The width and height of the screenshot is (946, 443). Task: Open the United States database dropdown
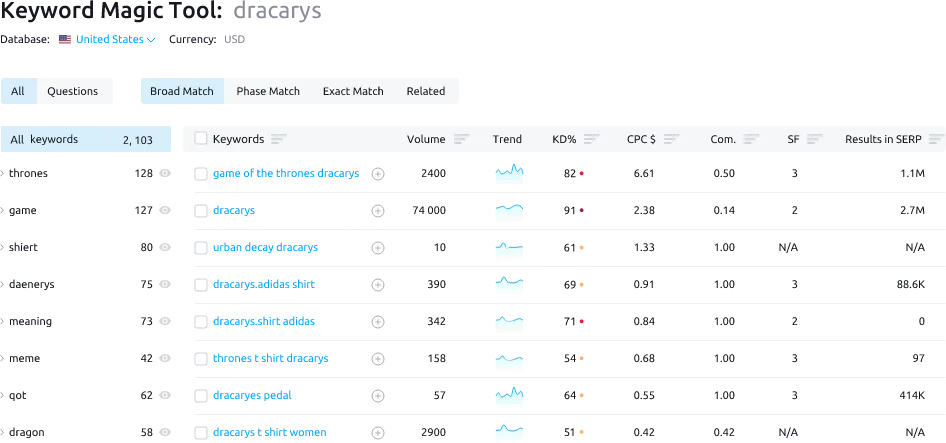pos(115,40)
